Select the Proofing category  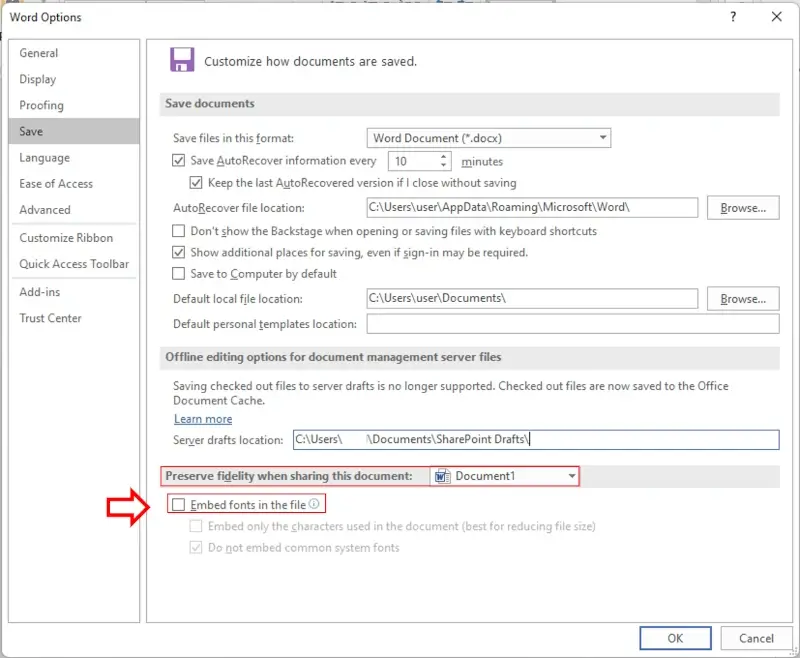[74, 105]
